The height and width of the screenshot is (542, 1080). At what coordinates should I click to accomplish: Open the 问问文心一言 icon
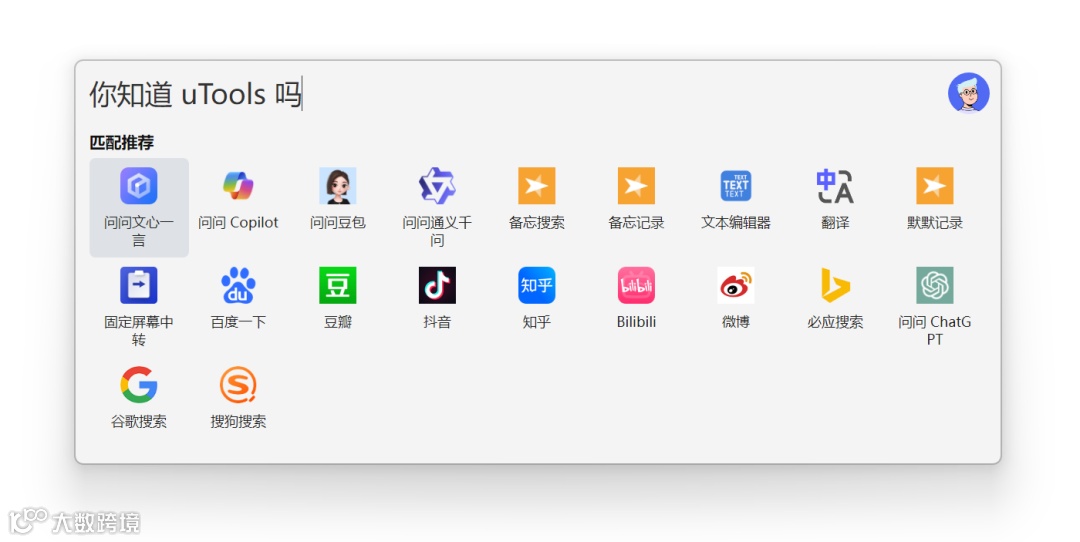(x=139, y=186)
